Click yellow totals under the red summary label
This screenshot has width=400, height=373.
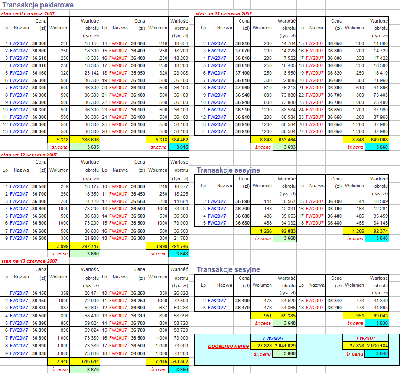(365, 346)
